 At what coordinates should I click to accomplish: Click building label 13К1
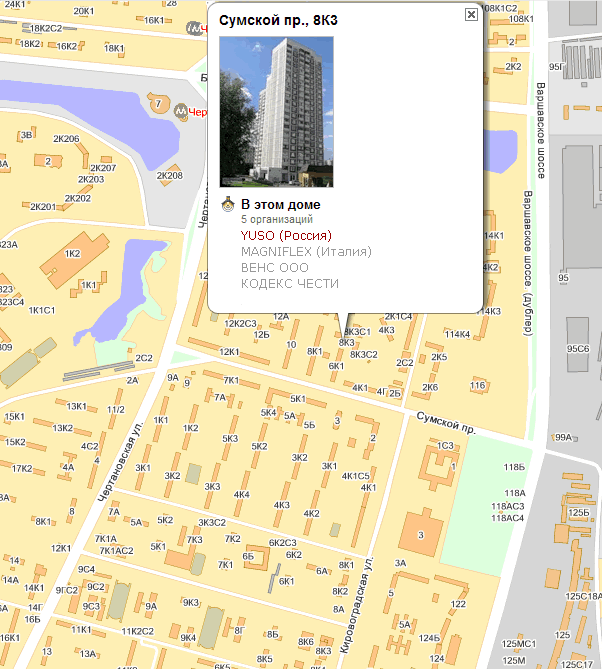pyautogui.click(x=77, y=407)
